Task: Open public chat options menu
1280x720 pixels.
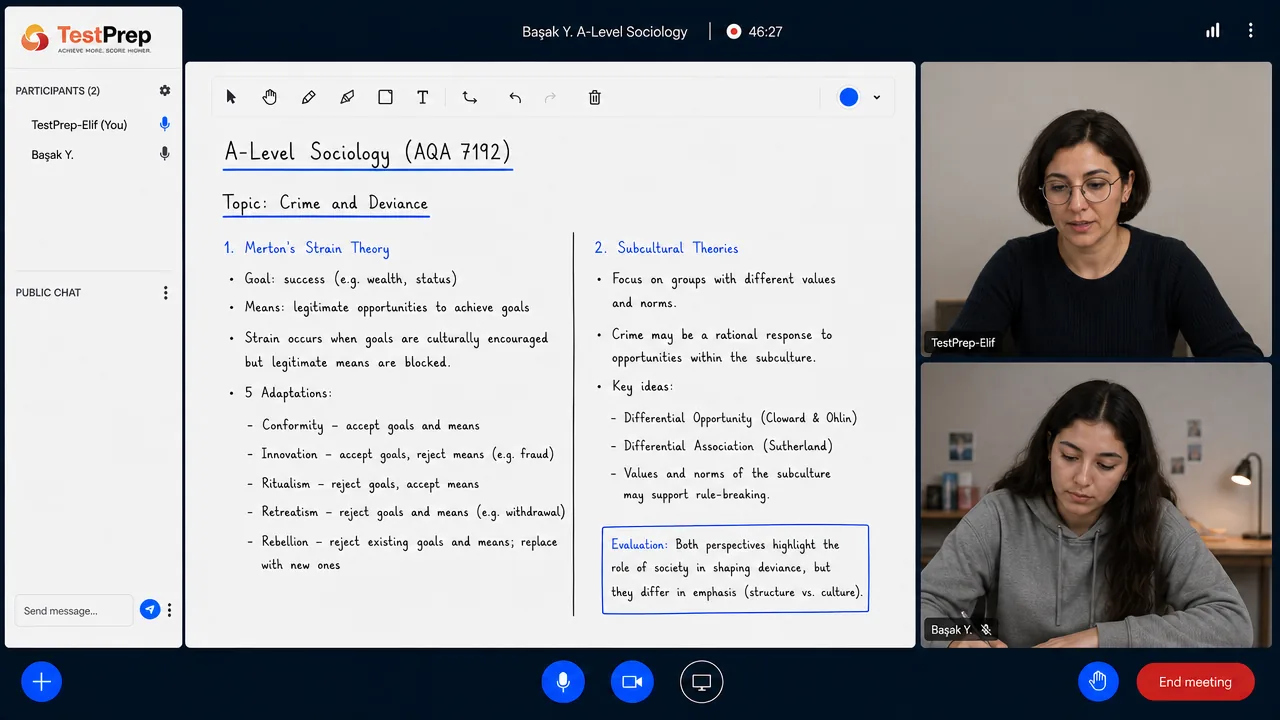Action: pyautogui.click(x=166, y=293)
